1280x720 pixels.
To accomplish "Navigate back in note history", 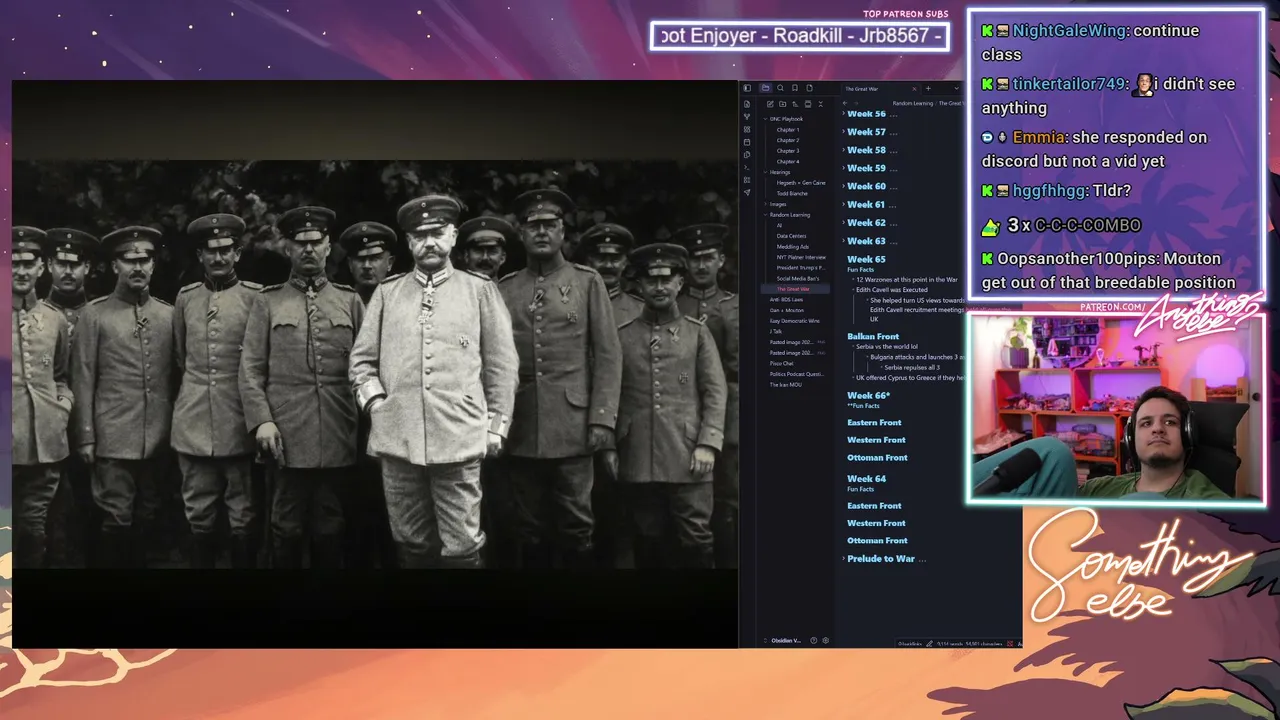I will 845,103.
